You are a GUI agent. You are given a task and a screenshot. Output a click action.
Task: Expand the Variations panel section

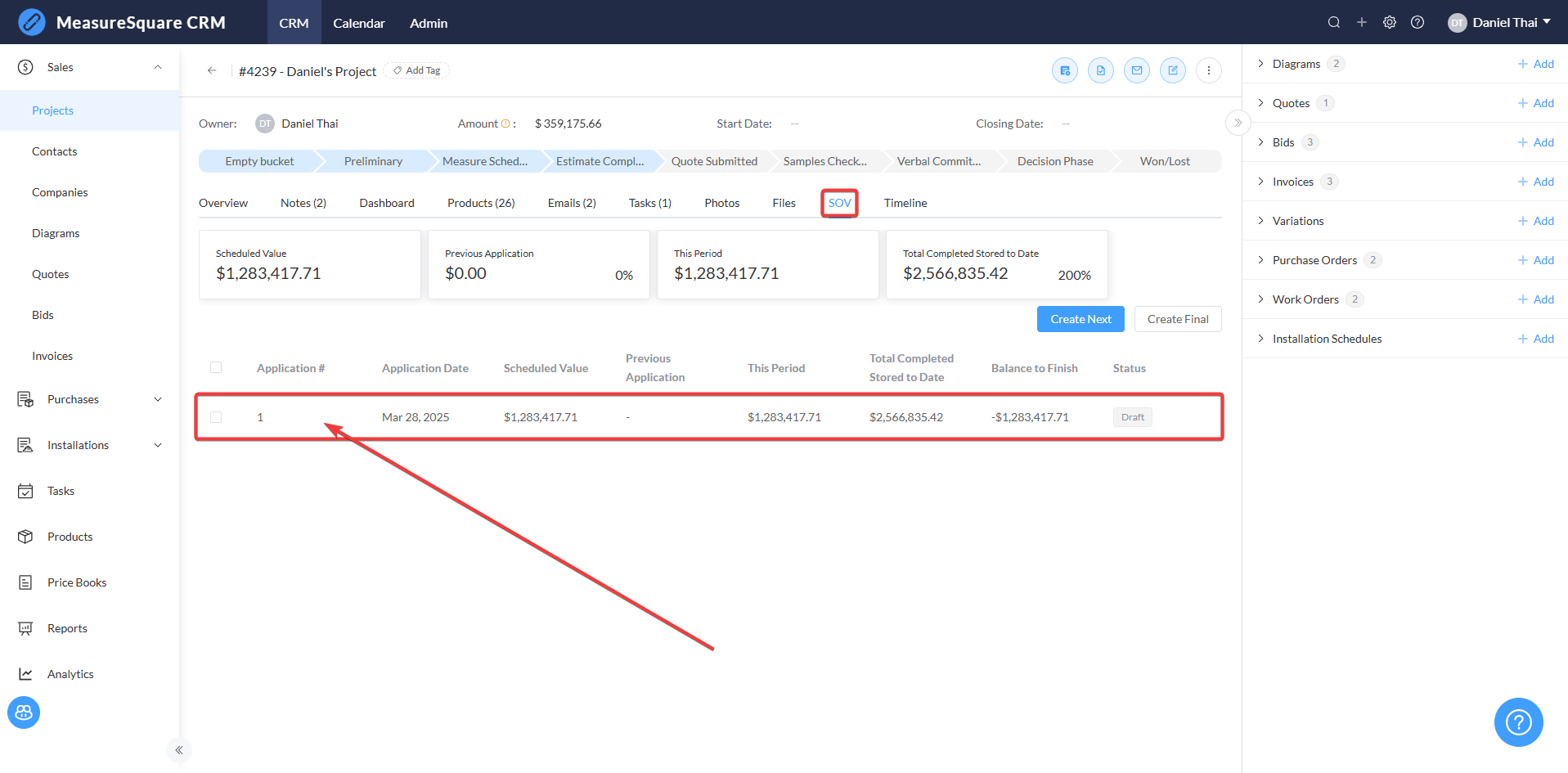(x=1260, y=221)
